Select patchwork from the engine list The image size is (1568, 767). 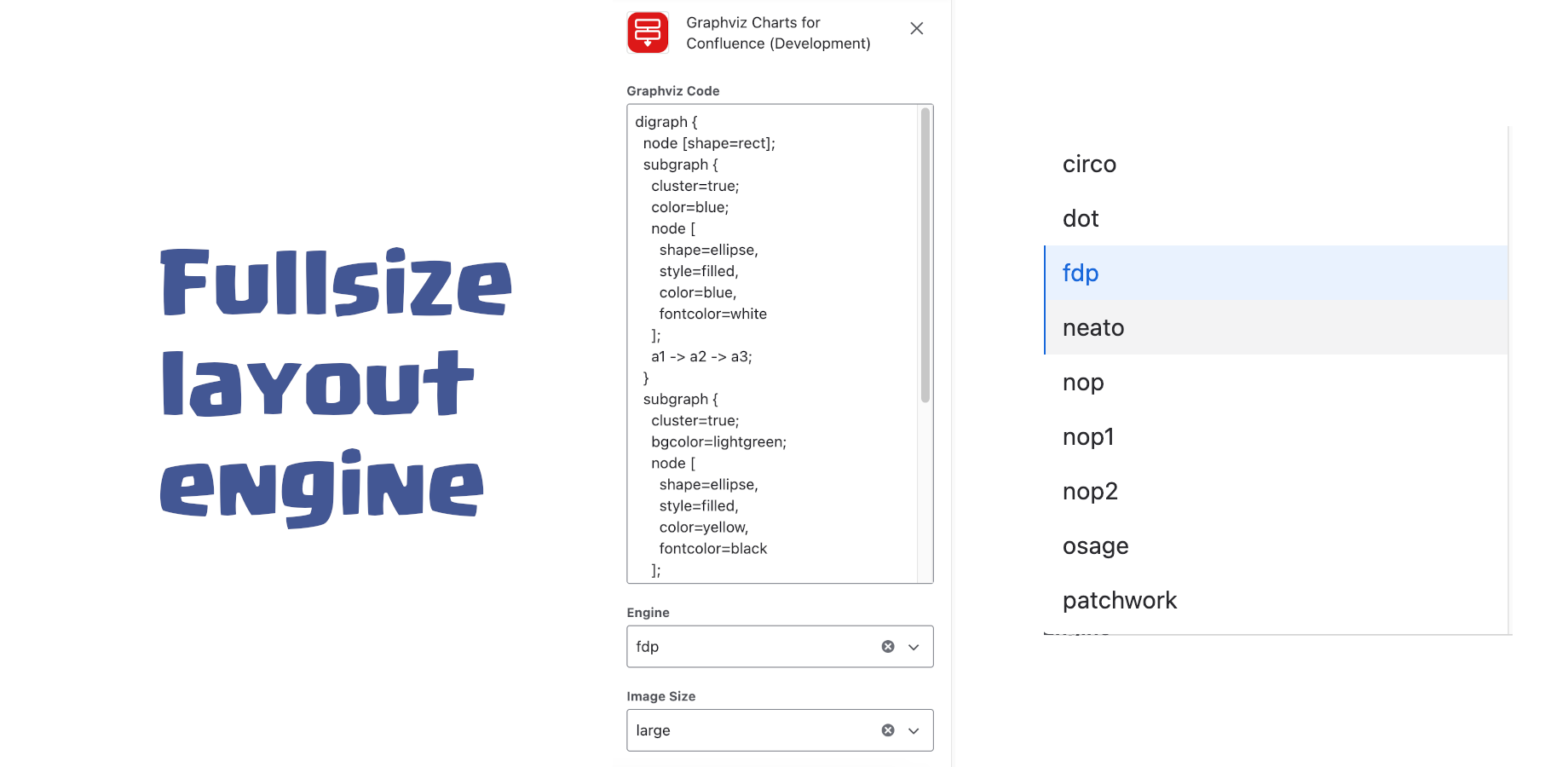coord(1277,600)
